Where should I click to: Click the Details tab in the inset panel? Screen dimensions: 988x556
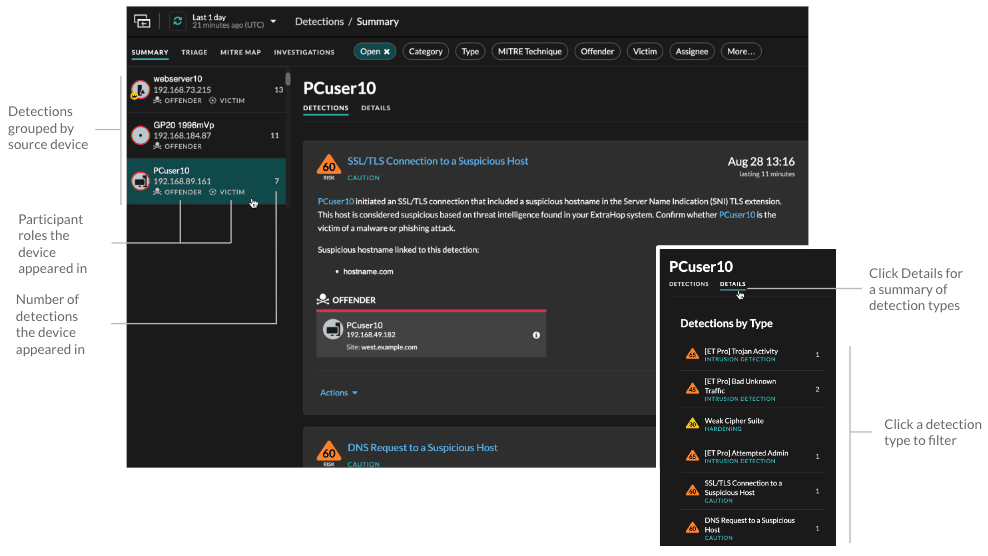[x=732, y=284]
